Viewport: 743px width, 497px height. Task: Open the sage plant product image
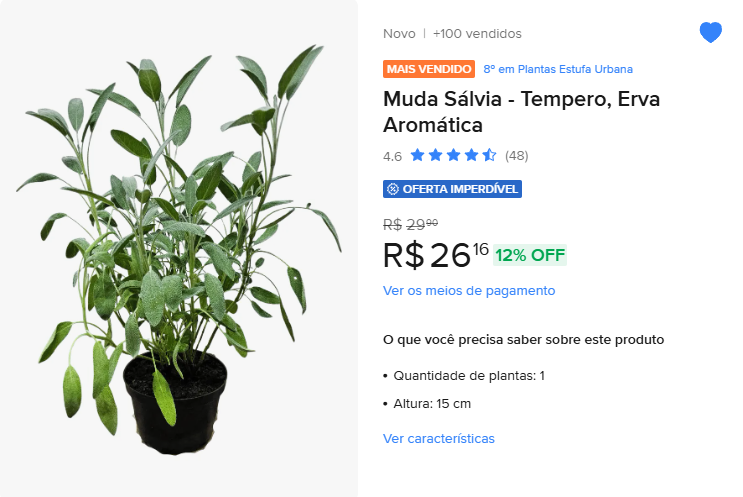179,248
